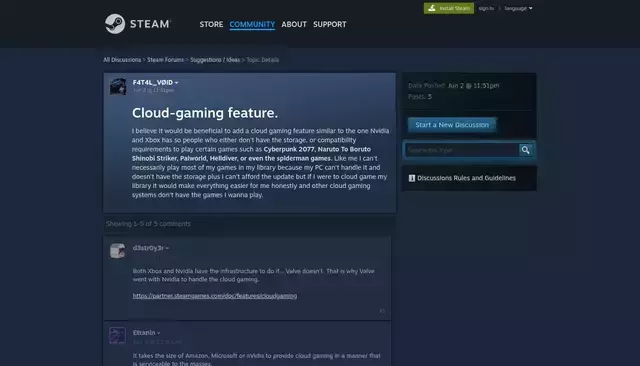
Task: Click the Date Posted Jun 2 text
Action: click(x=453, y=86)
